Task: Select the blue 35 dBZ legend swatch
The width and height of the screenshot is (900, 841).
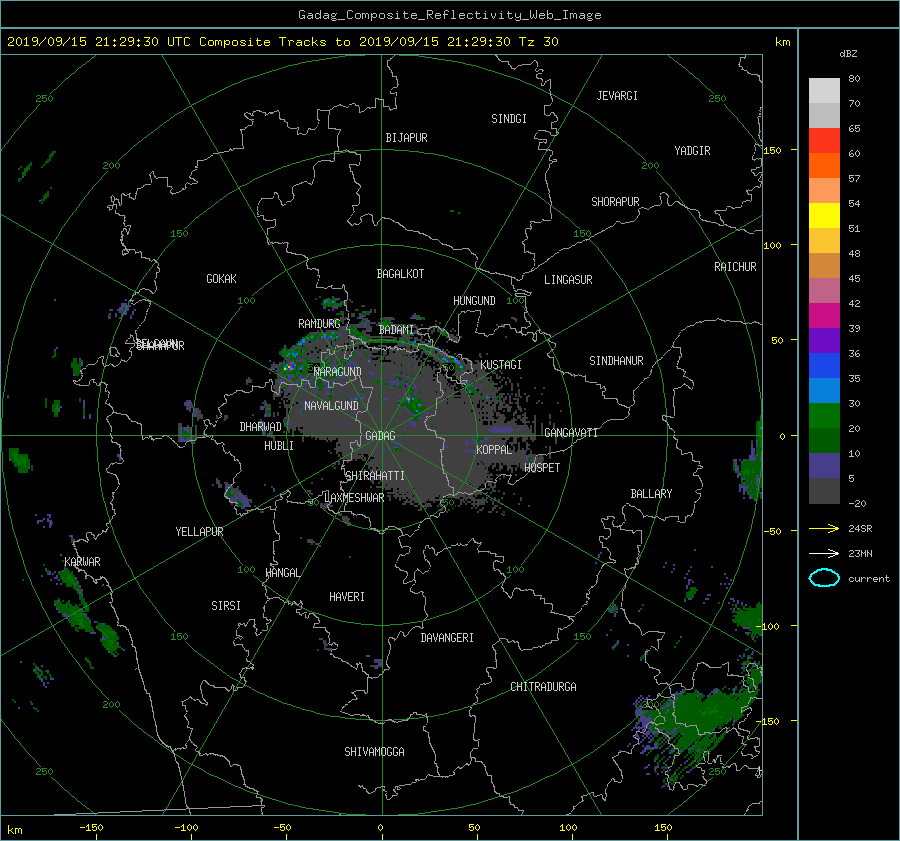Action: [x=824, y=365]
